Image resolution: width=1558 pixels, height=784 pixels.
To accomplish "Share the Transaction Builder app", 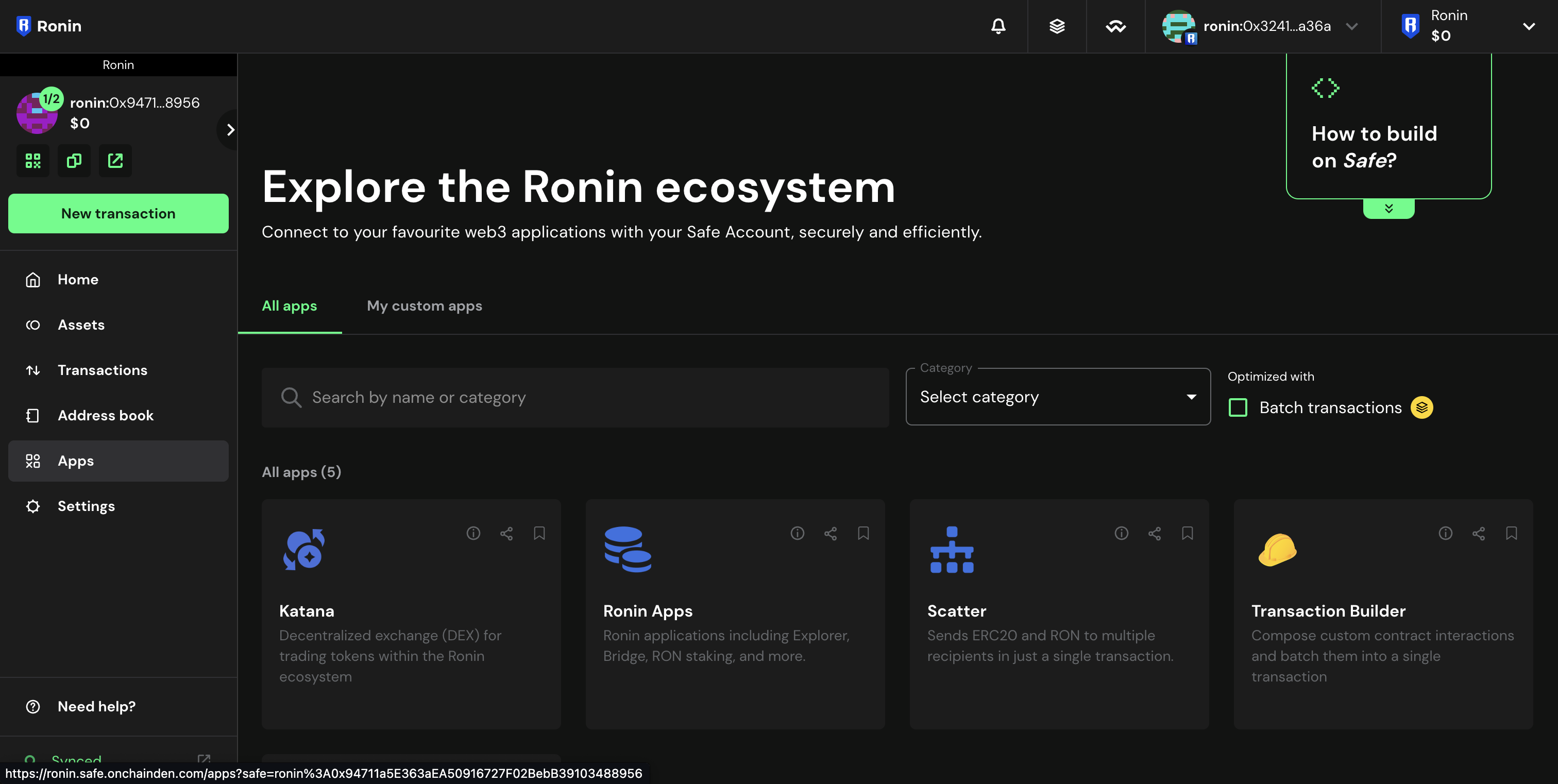I will 1479,533.
